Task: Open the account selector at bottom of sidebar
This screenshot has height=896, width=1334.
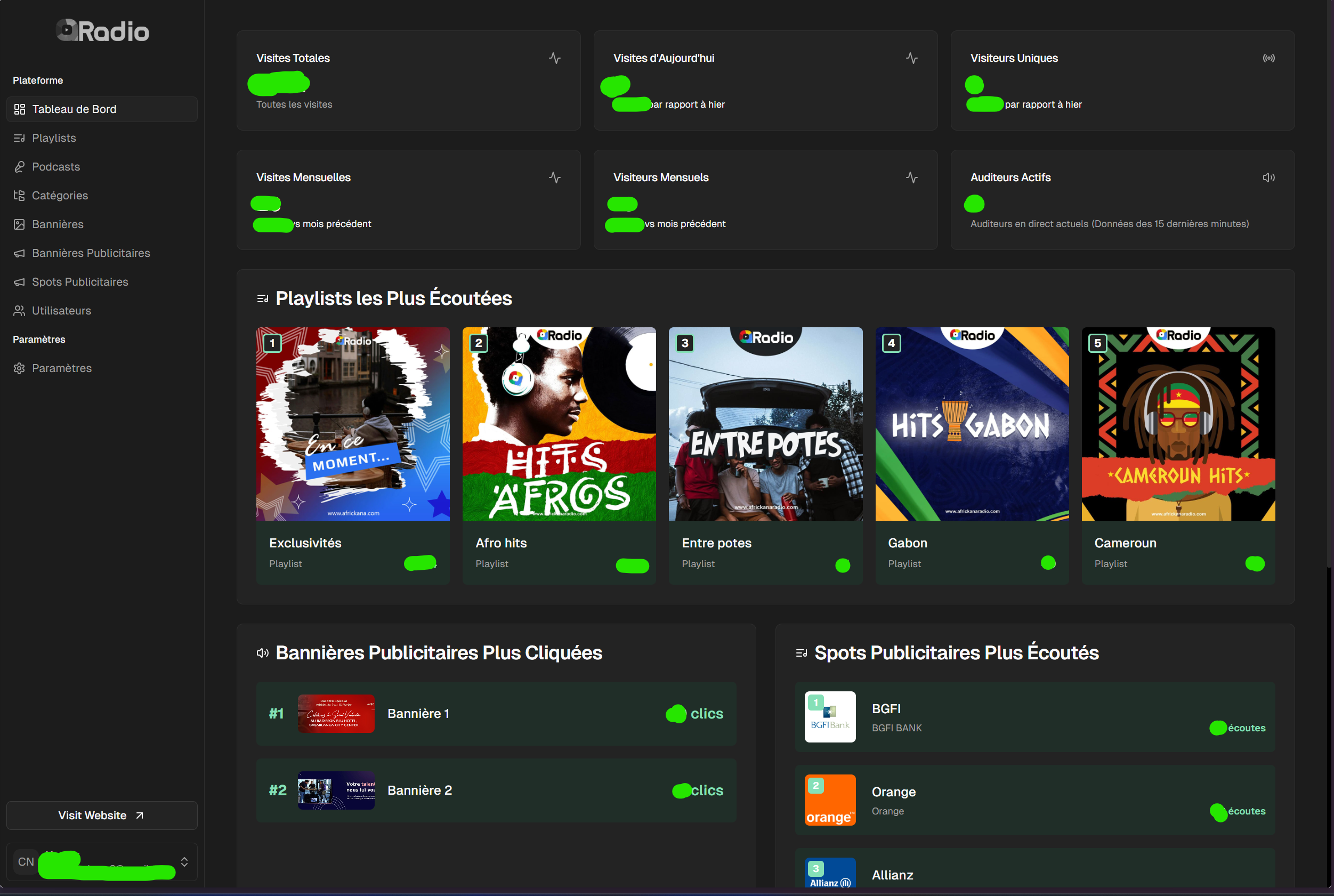Action: pyautogui.click(x=102, y=862)
